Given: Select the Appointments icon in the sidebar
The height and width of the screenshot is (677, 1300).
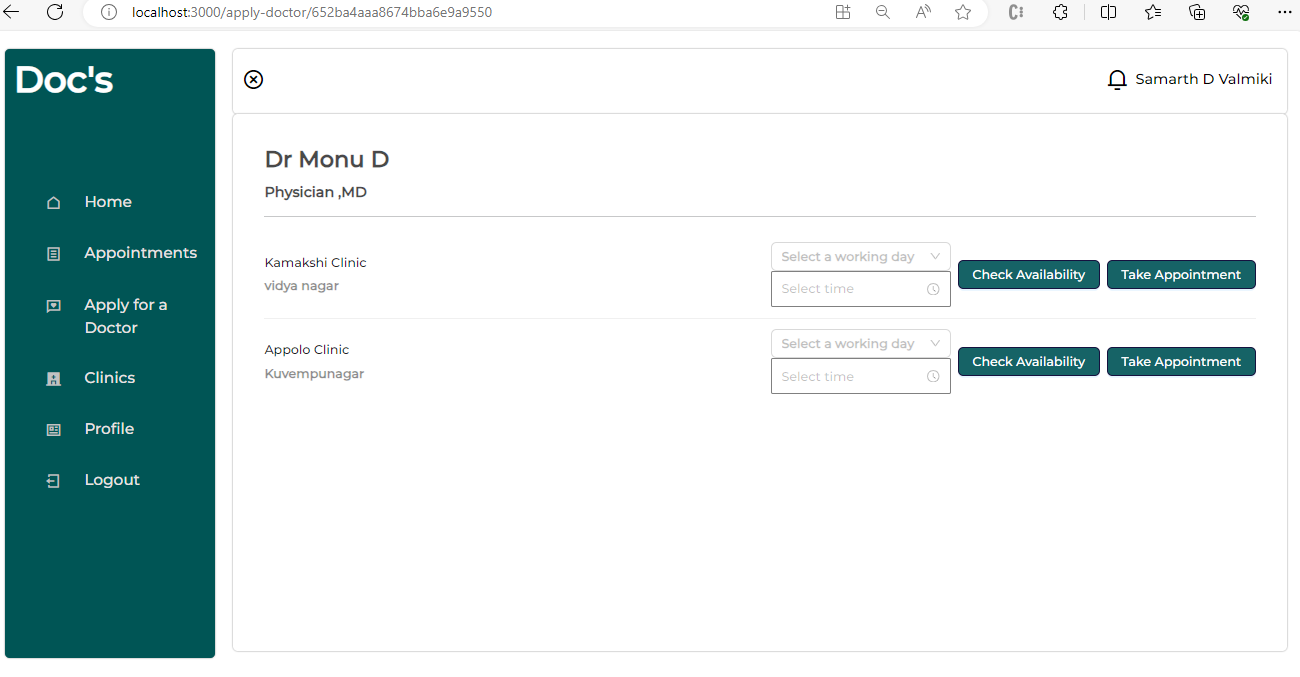Looking at the screenshot, I should [x=53, y=253].
